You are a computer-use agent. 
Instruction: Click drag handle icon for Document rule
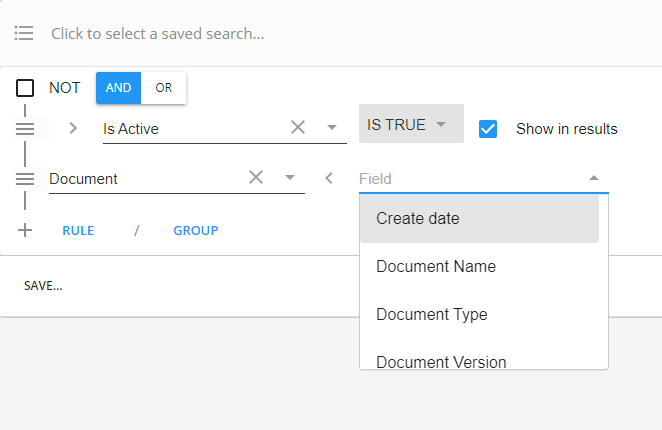[25, 179]
